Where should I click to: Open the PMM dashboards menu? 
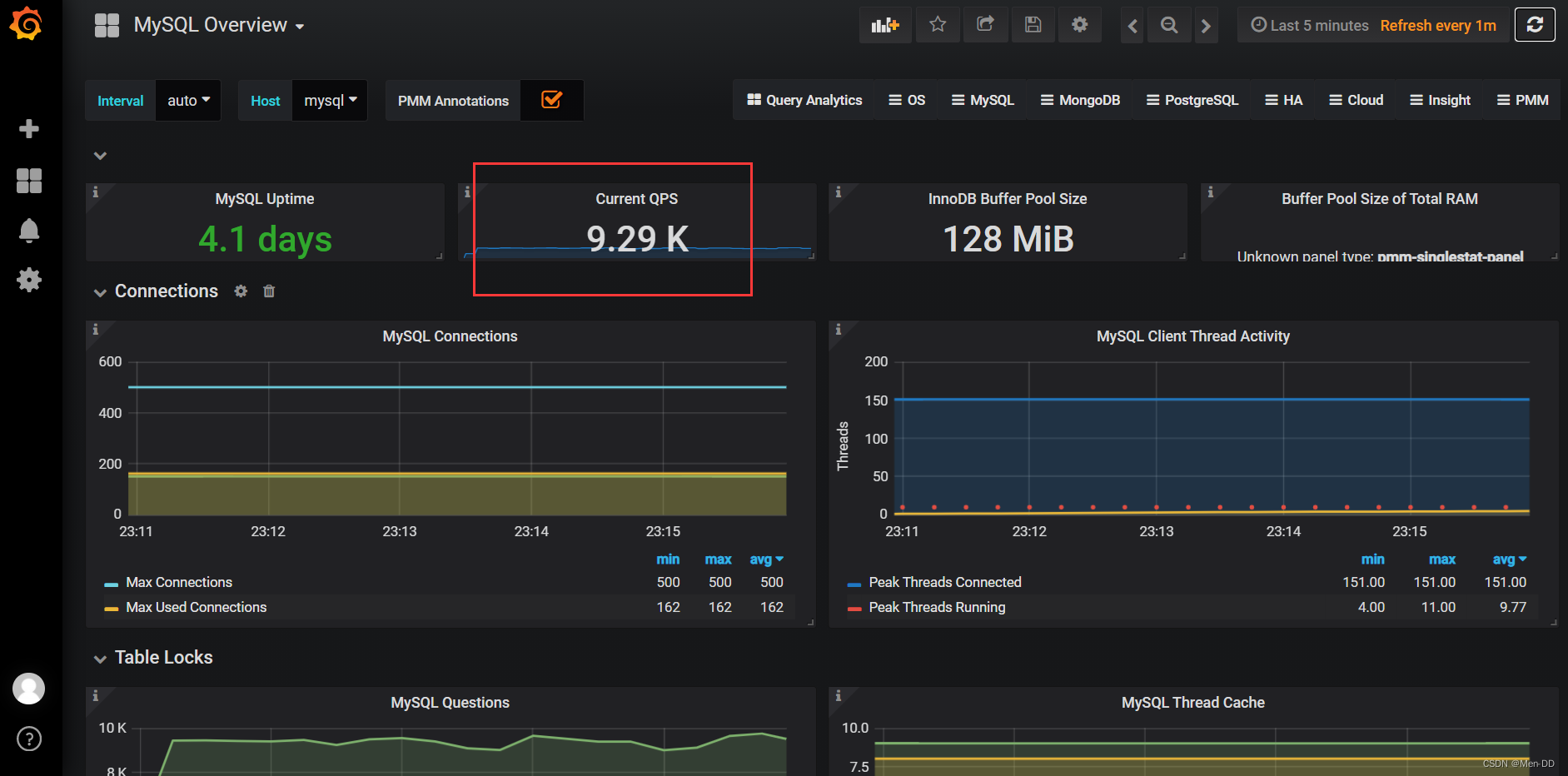coord(1522,100)
